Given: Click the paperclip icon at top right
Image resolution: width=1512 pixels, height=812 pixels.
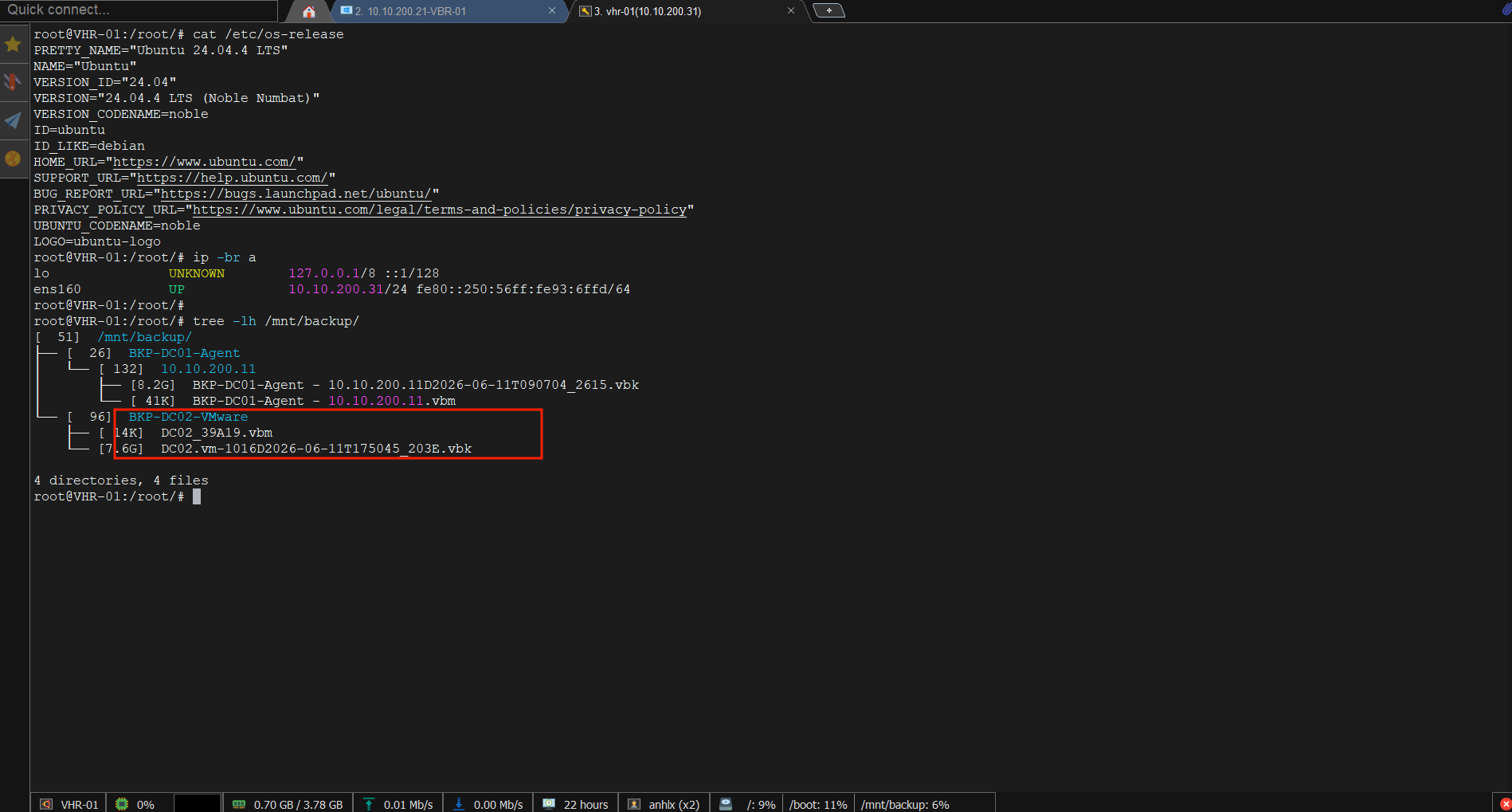Looking at the screenshot, I should point(1506,10).
